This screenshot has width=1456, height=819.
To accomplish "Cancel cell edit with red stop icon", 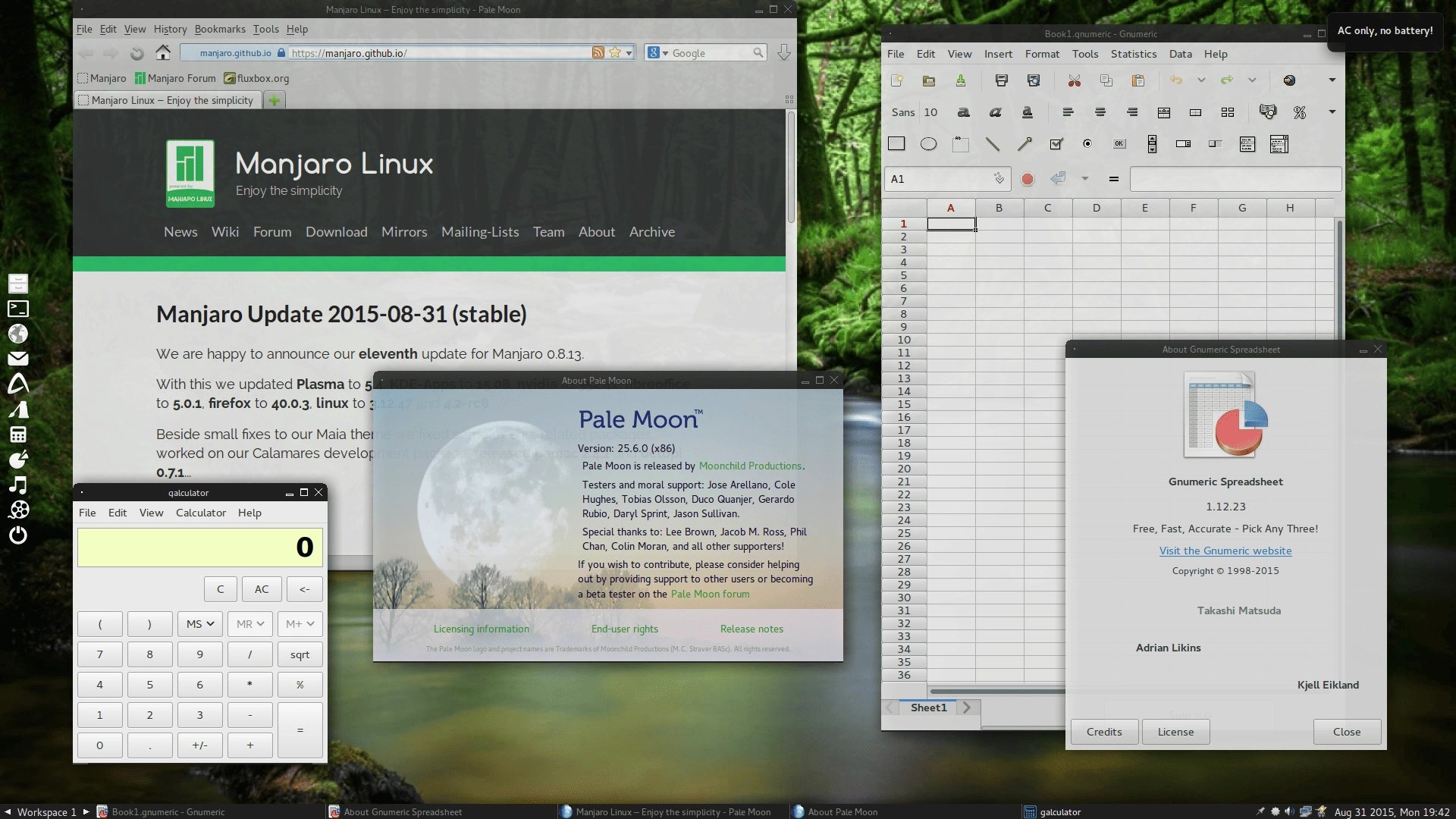I will [x=1028, y=179].
